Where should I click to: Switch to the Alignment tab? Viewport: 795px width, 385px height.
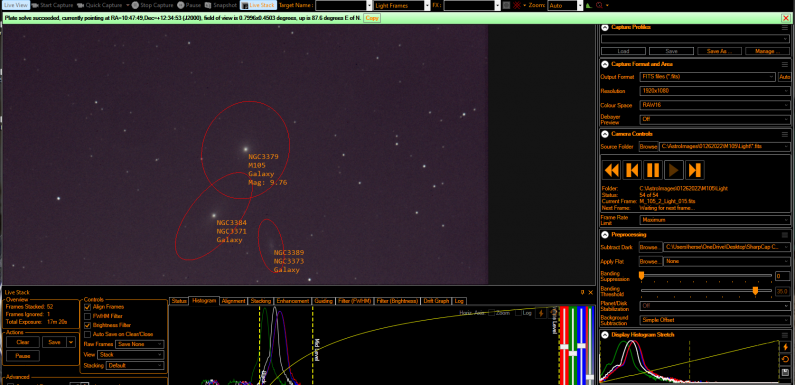pos(234,301)
